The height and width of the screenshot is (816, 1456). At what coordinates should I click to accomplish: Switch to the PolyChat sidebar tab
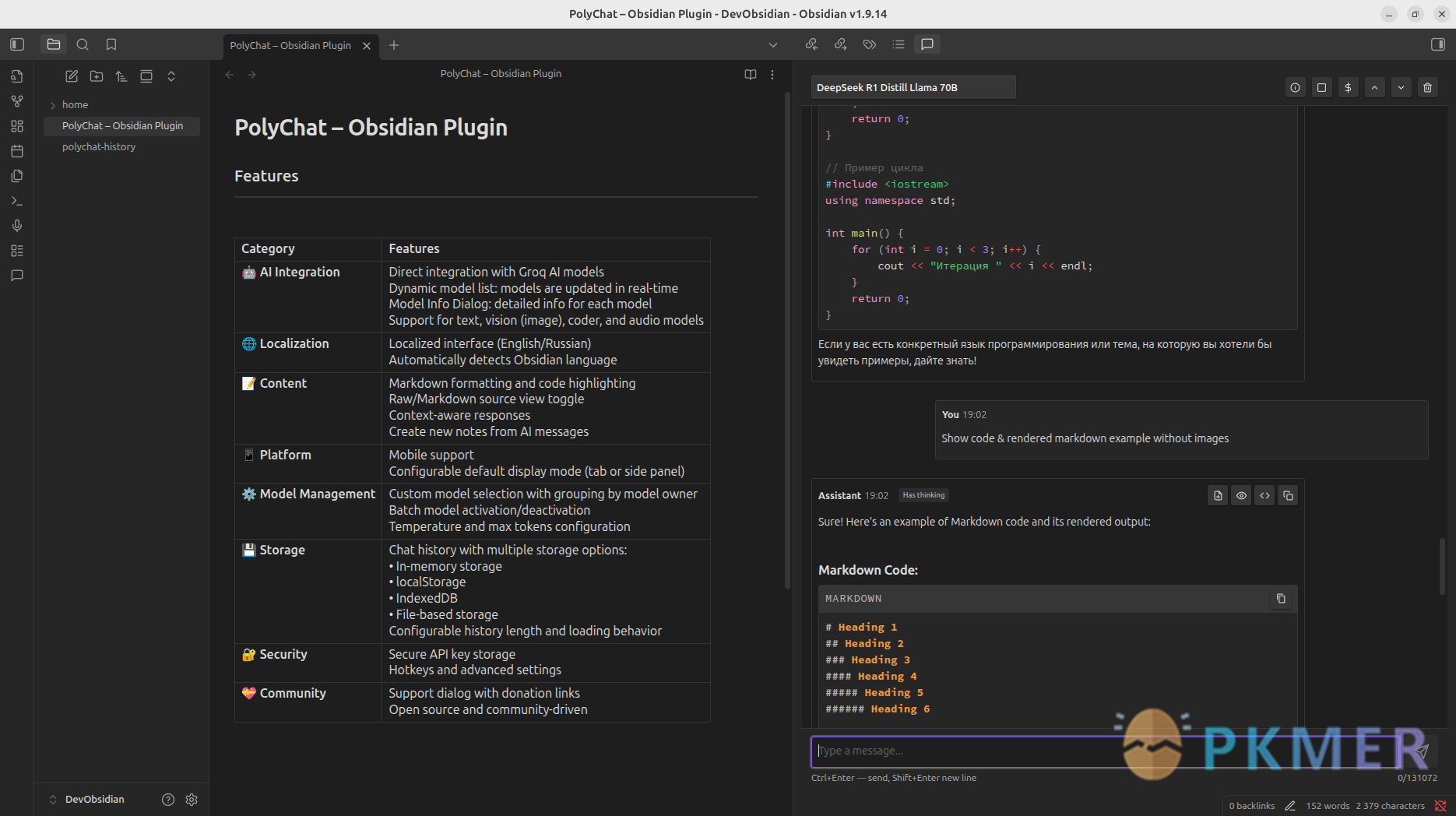pyautogui.click(x=927, y=44)
